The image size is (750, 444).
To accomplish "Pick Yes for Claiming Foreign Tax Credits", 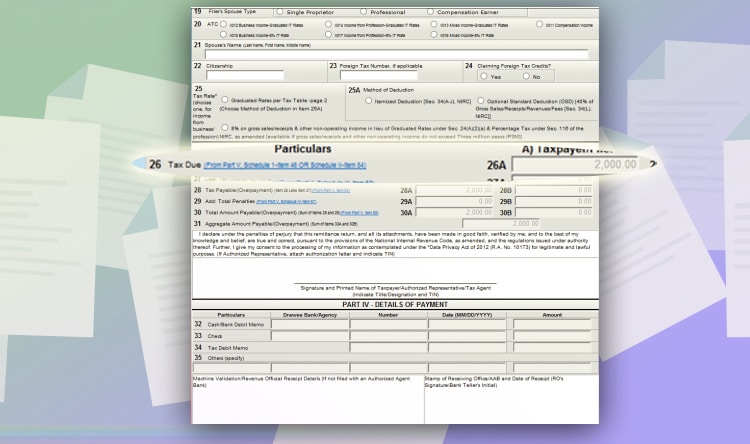I will (x=484, y=76).
